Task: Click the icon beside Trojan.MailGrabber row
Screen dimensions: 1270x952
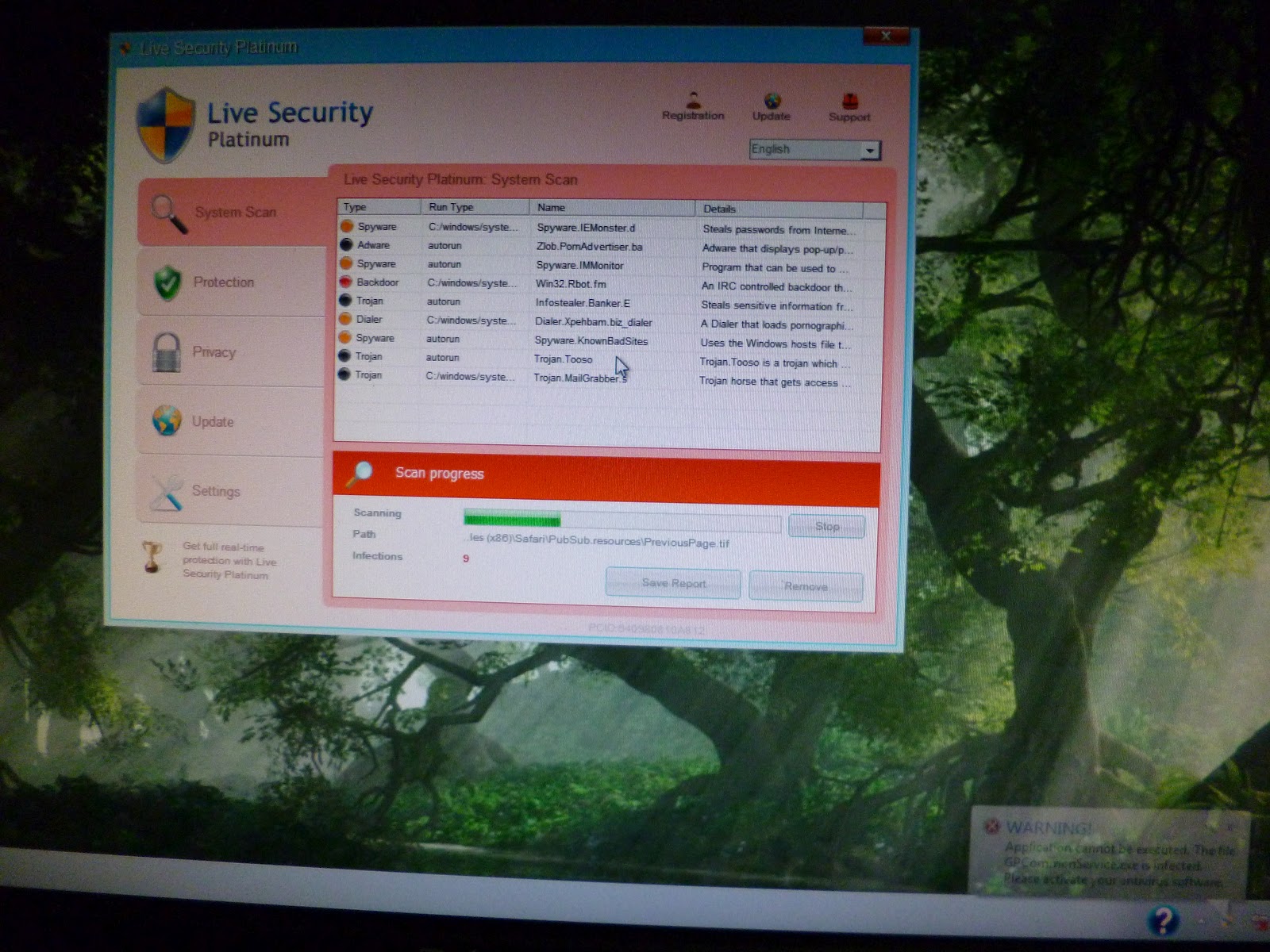Action: pyautogui.click(x=344, y=374)
